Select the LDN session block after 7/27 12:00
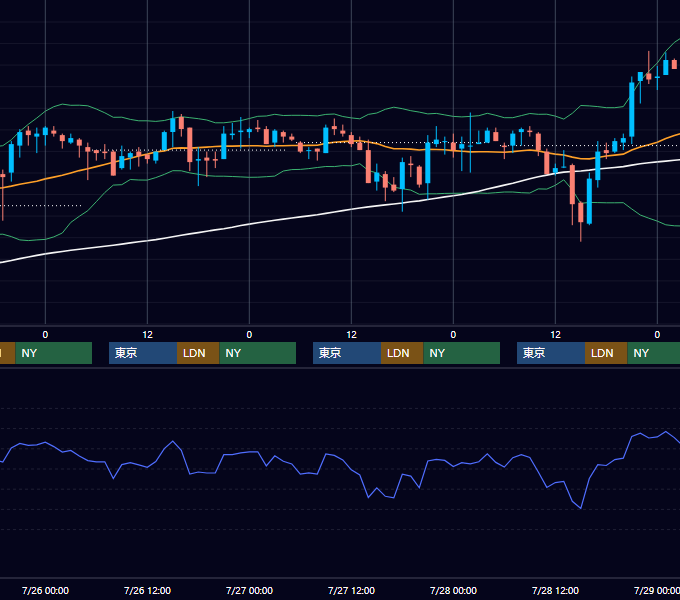This screenshot has width=680, height=600. (402, 353)
